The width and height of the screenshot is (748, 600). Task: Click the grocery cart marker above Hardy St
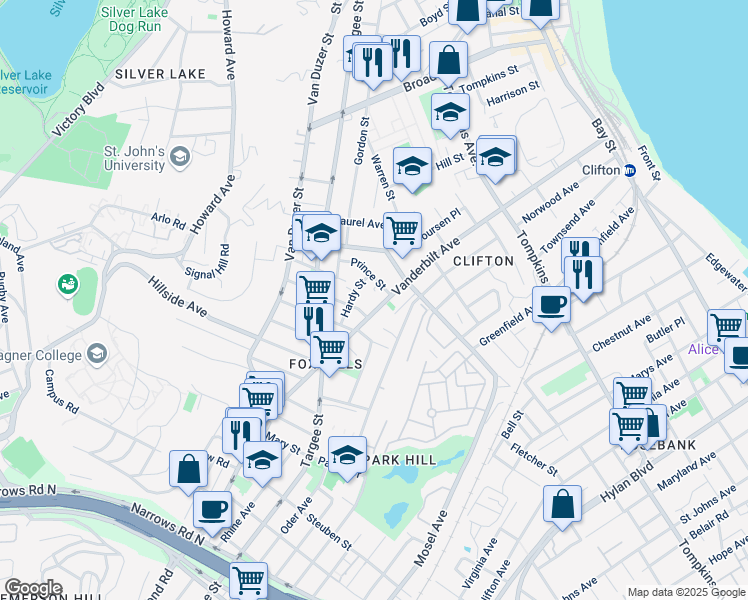pos(315,288)
